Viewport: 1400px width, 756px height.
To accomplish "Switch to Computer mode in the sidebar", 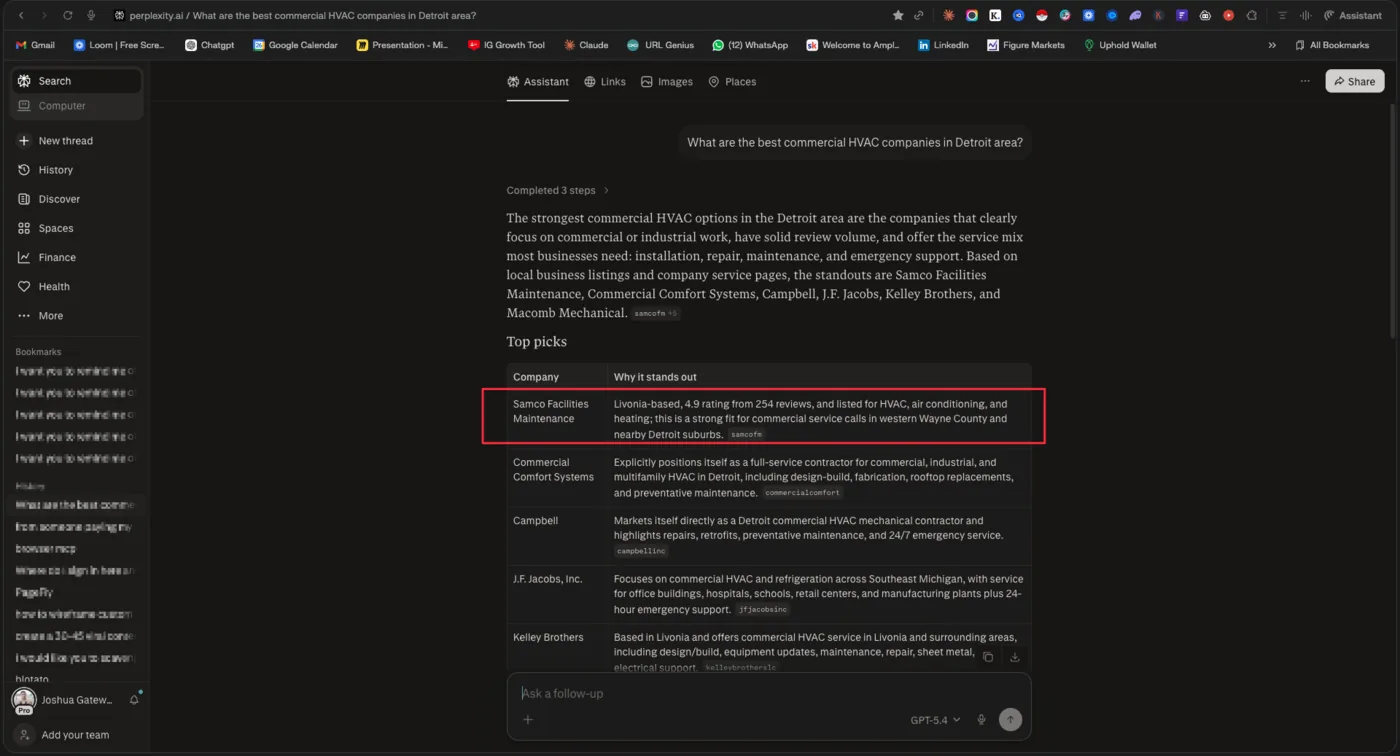I will 76,106.
